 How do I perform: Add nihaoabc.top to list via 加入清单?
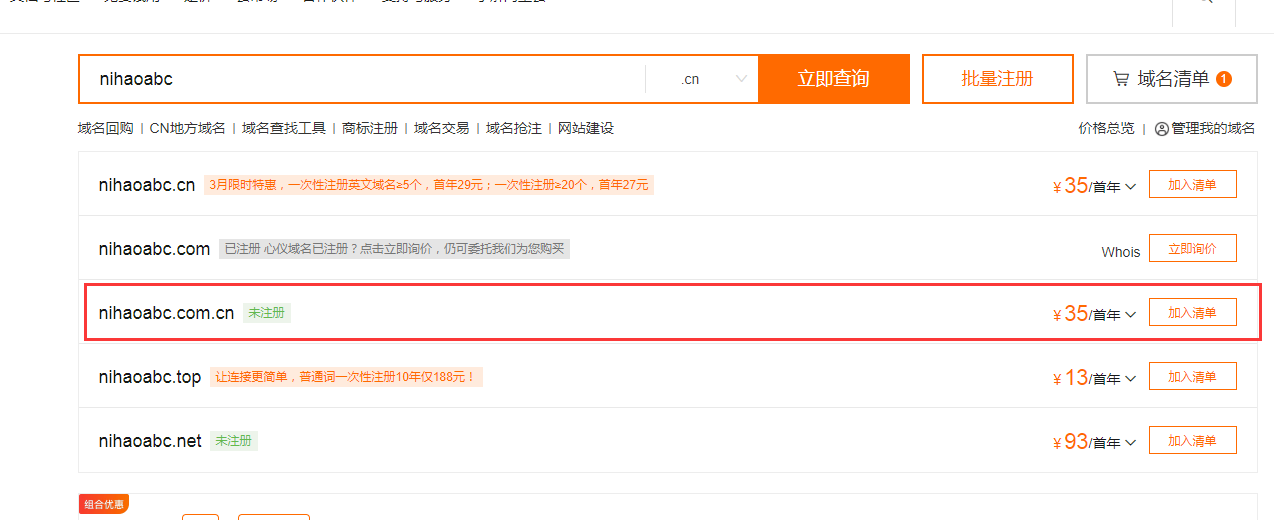click(1192, 377)
